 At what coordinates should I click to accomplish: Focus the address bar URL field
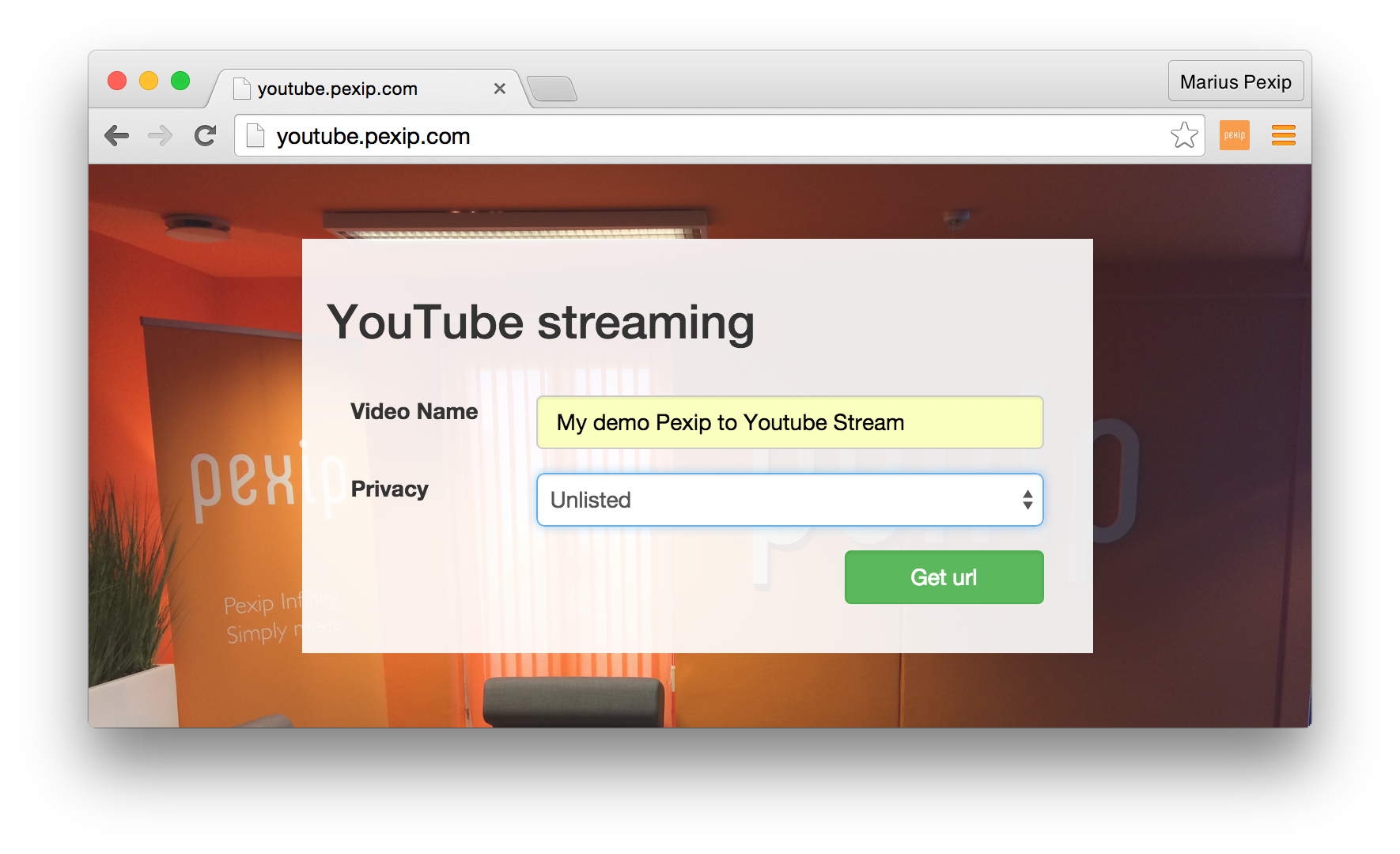pos(712,136)
